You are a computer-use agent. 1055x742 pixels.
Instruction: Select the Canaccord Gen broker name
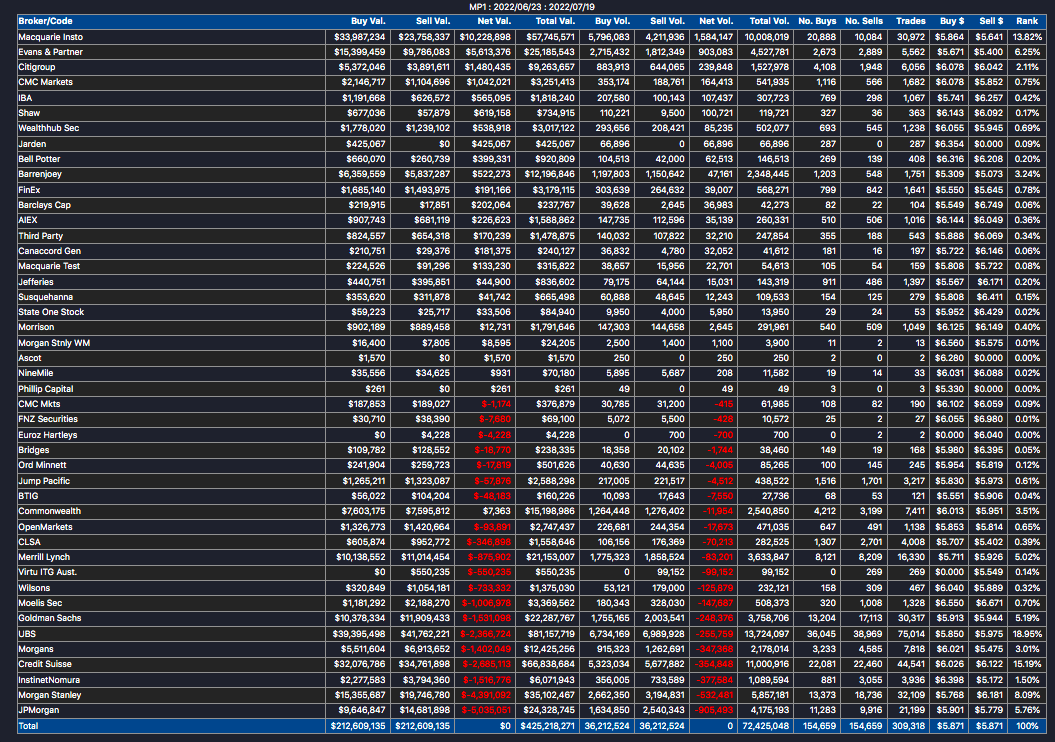[x=50, y=251]
